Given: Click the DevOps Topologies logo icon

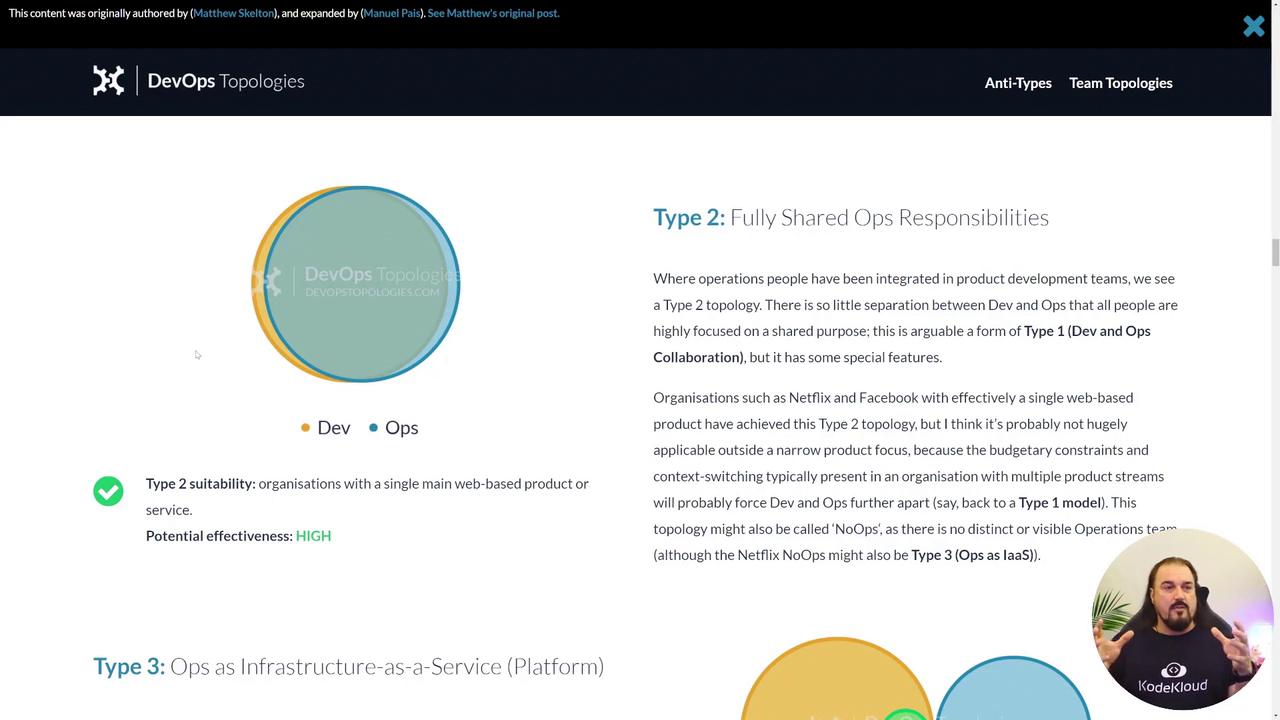Looking at the screenshot, I should pyautogui.click(x=109, y=81).
